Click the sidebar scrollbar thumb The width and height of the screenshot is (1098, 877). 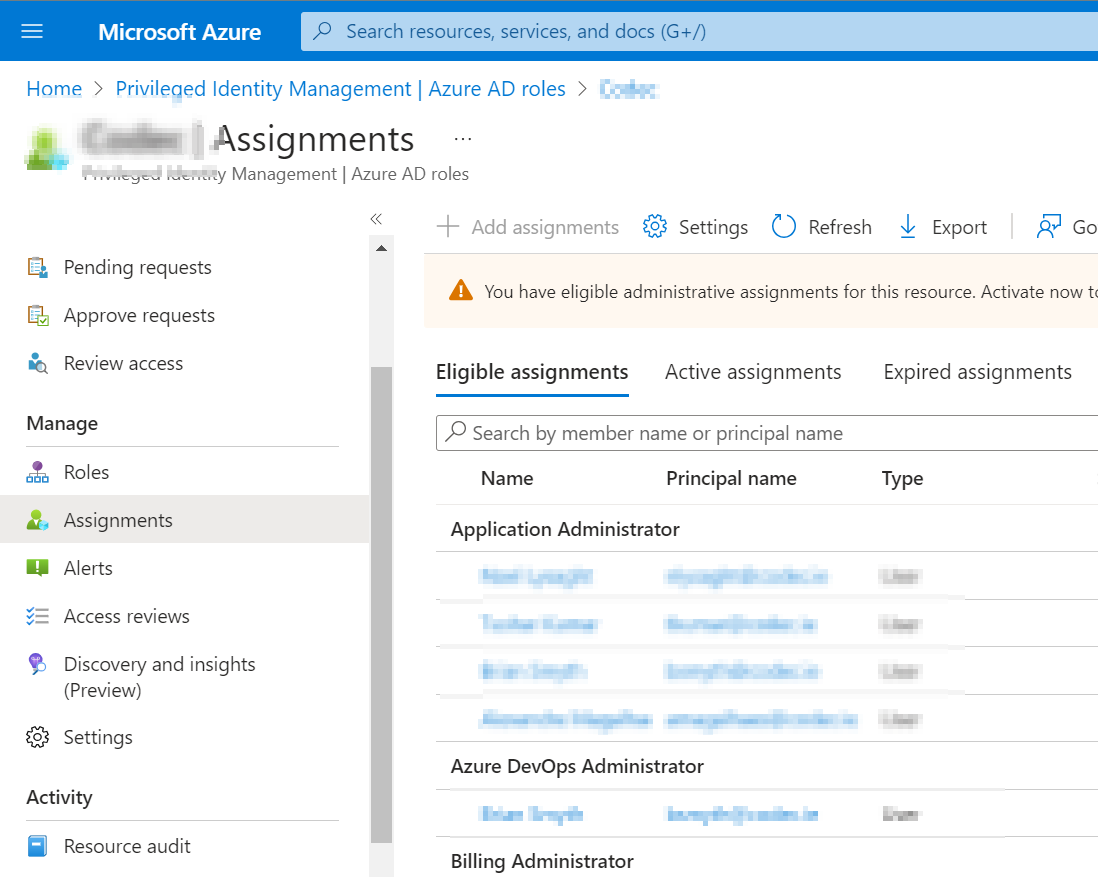click(x=382, y=605)
